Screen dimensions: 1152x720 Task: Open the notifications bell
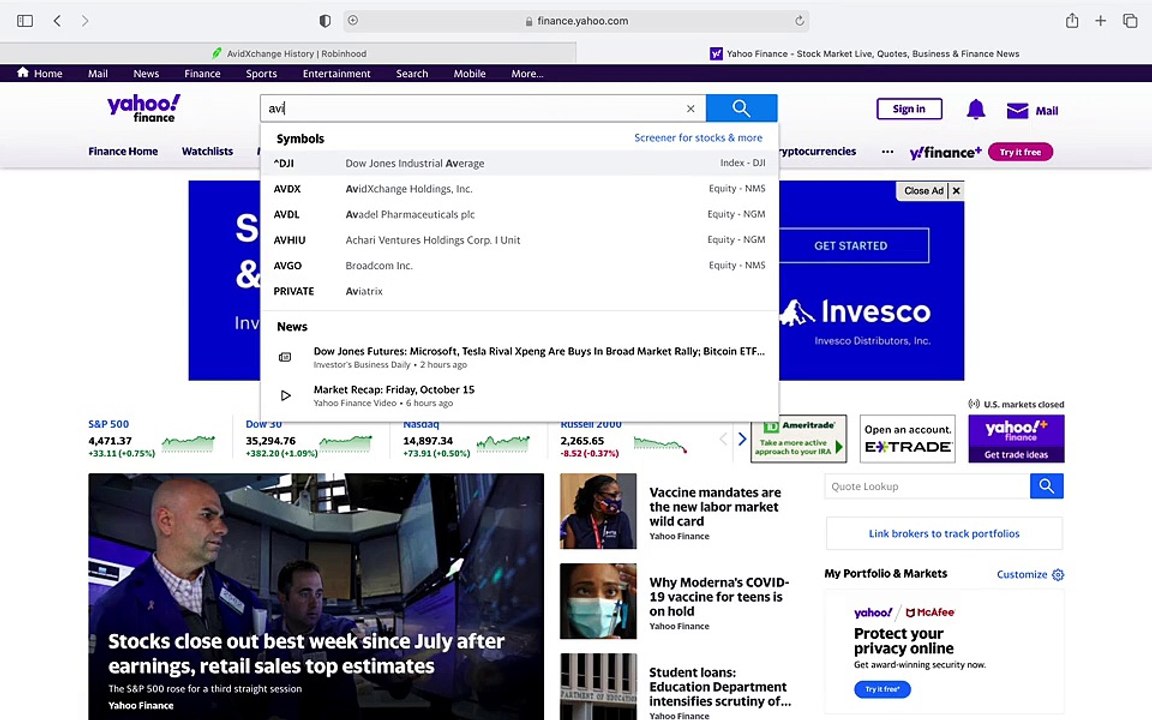click(x=976, y=110)
